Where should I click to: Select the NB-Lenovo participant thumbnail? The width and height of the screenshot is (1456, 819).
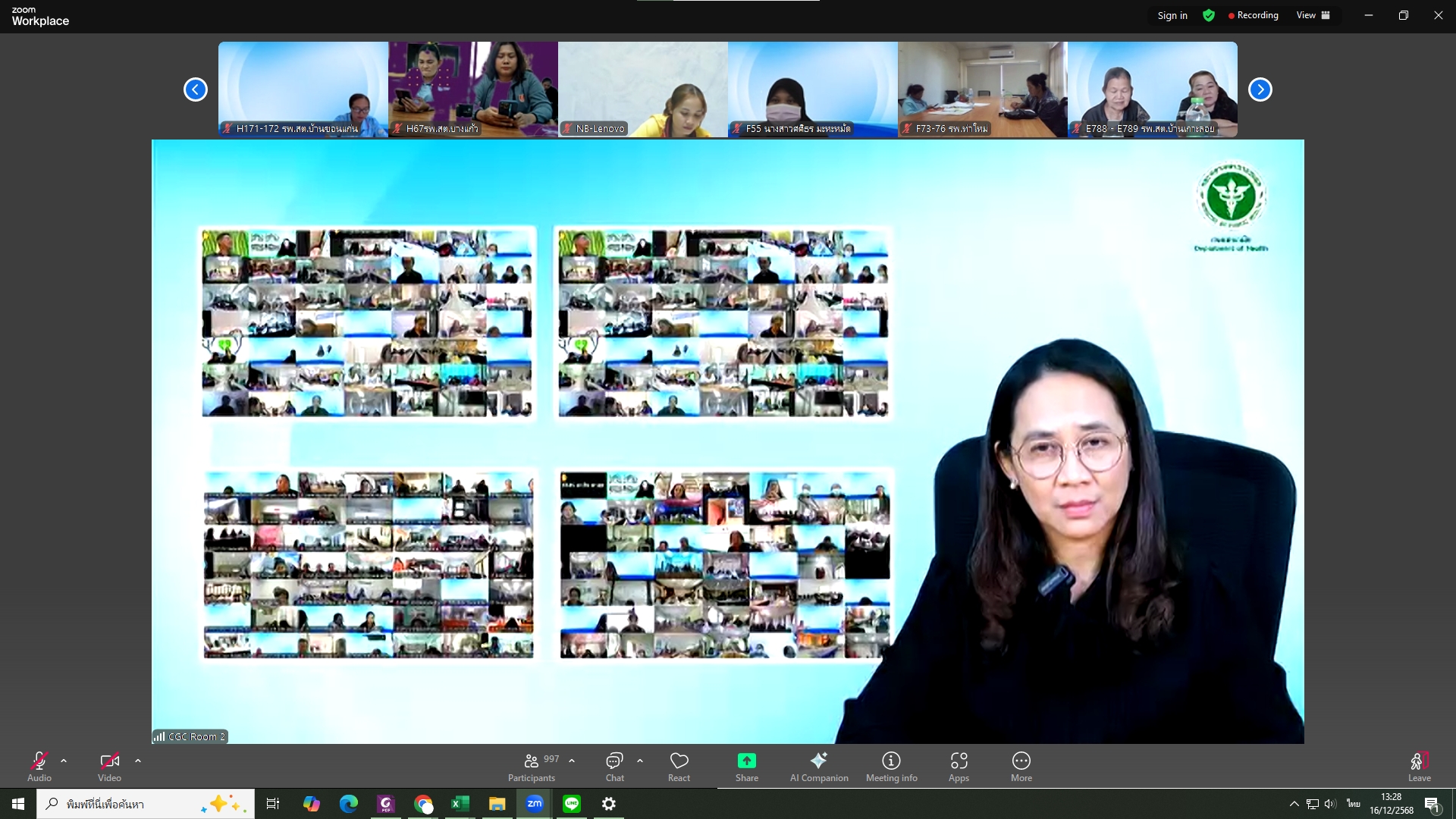point(642,89)
